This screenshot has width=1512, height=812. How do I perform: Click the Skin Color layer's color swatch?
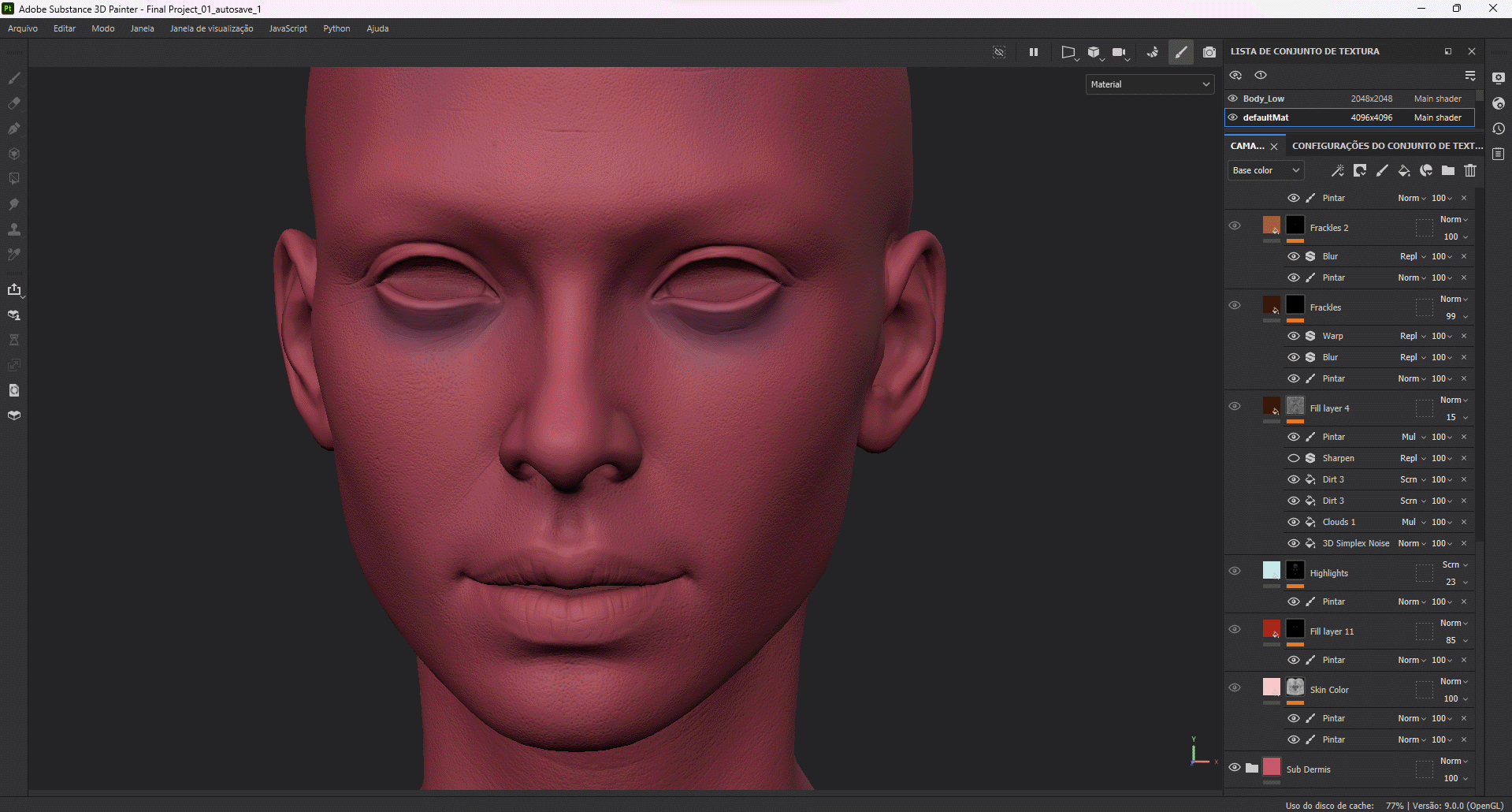tap(1271, 687)
